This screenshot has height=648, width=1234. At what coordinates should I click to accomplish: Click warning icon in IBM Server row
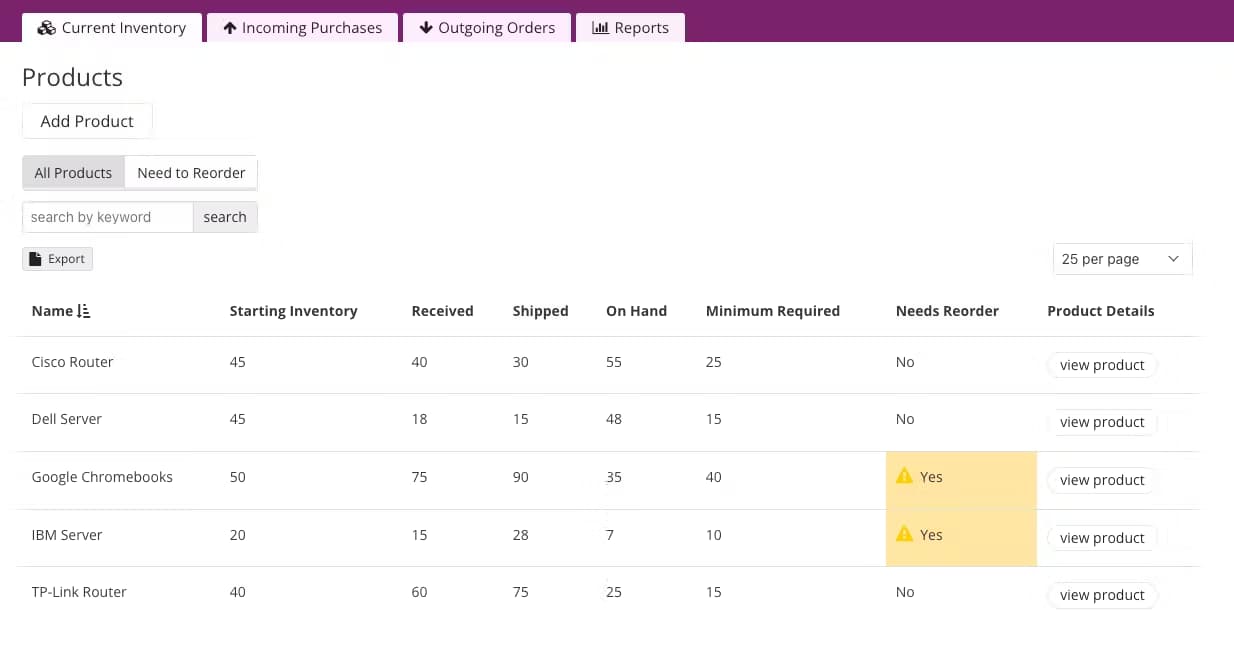point(904,535)
